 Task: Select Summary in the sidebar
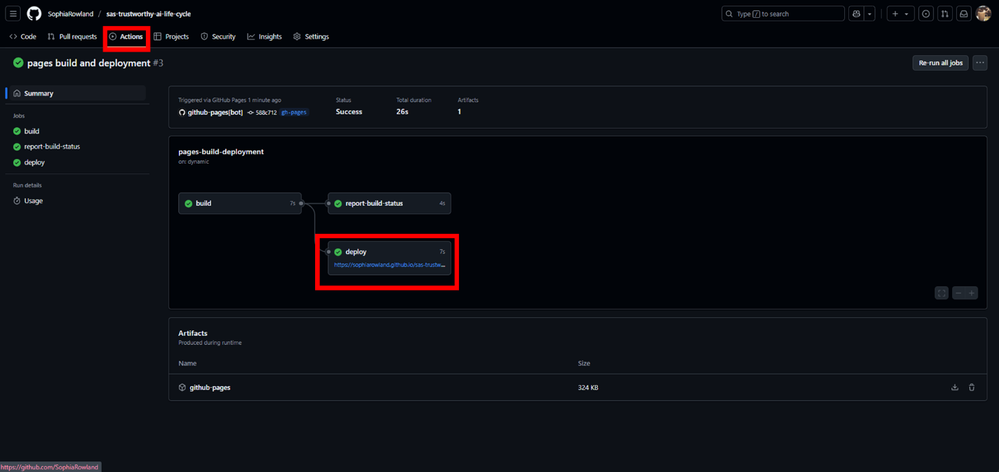point(78,93)
